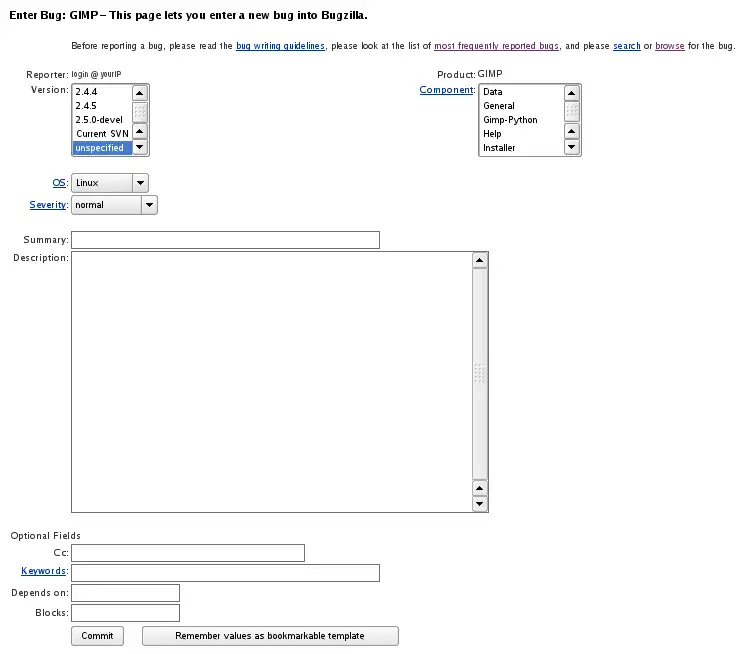
Task: Focus the Cc input field
Action: coord(187,553)
